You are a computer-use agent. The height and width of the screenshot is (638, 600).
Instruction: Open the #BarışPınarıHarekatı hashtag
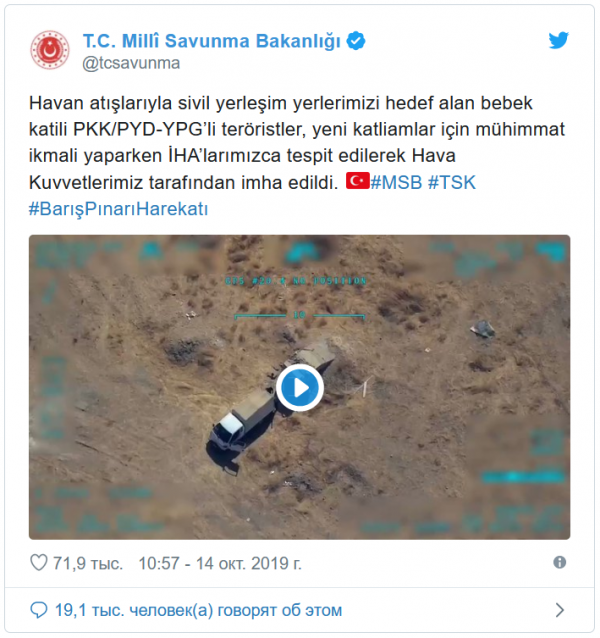(118, 209)
